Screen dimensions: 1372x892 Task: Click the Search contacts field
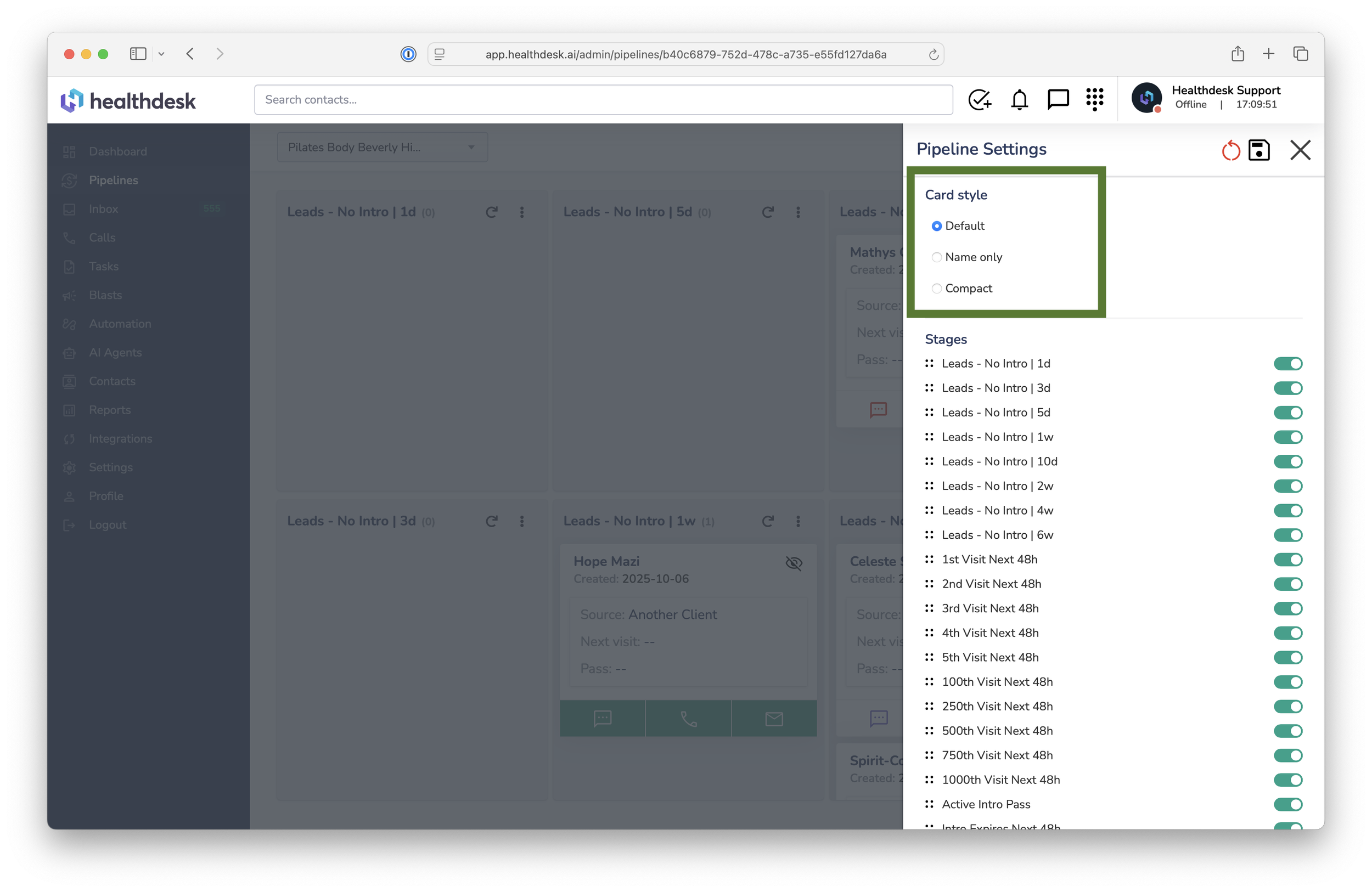pyautogui.click(x=603, y=100)
